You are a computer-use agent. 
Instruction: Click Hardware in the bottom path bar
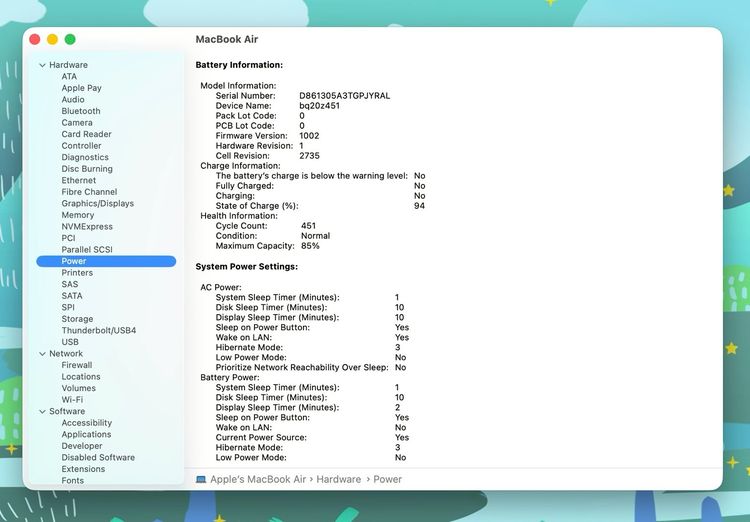coord(339,479)
